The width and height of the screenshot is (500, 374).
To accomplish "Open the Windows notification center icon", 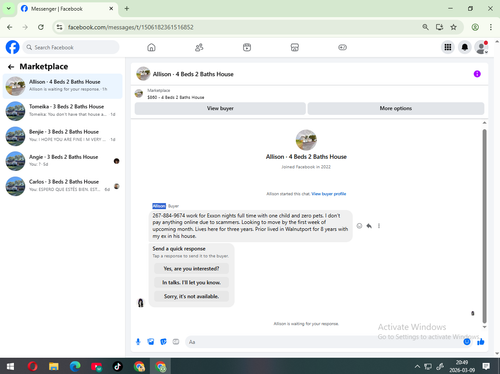I will [x=486, y=367].
